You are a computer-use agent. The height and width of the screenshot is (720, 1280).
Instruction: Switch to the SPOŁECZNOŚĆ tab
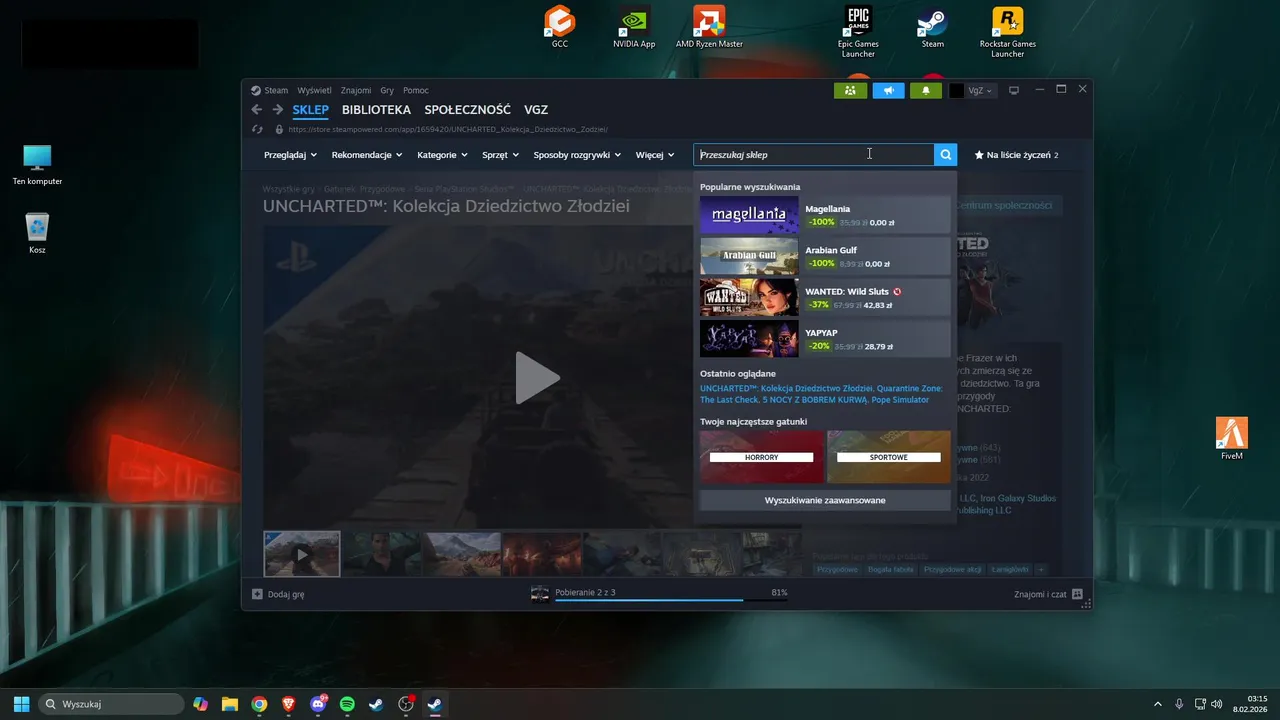(x=467, y=110)
